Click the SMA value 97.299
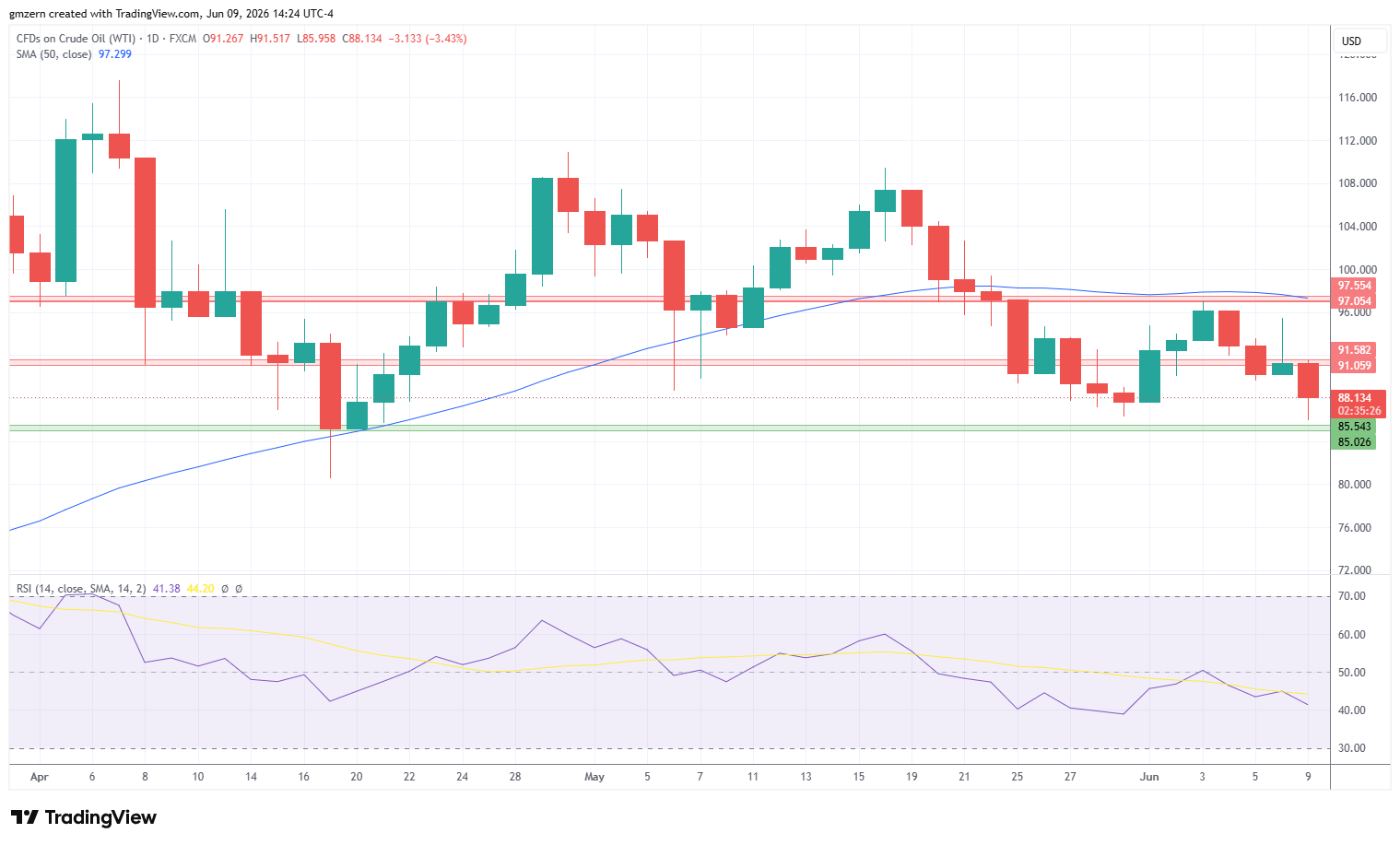The image size is (1400, 845). point(115,54)
